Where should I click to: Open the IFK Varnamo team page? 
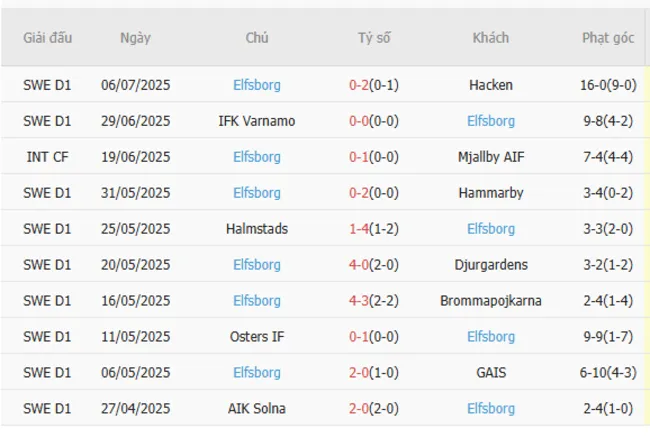coord(256,121)
